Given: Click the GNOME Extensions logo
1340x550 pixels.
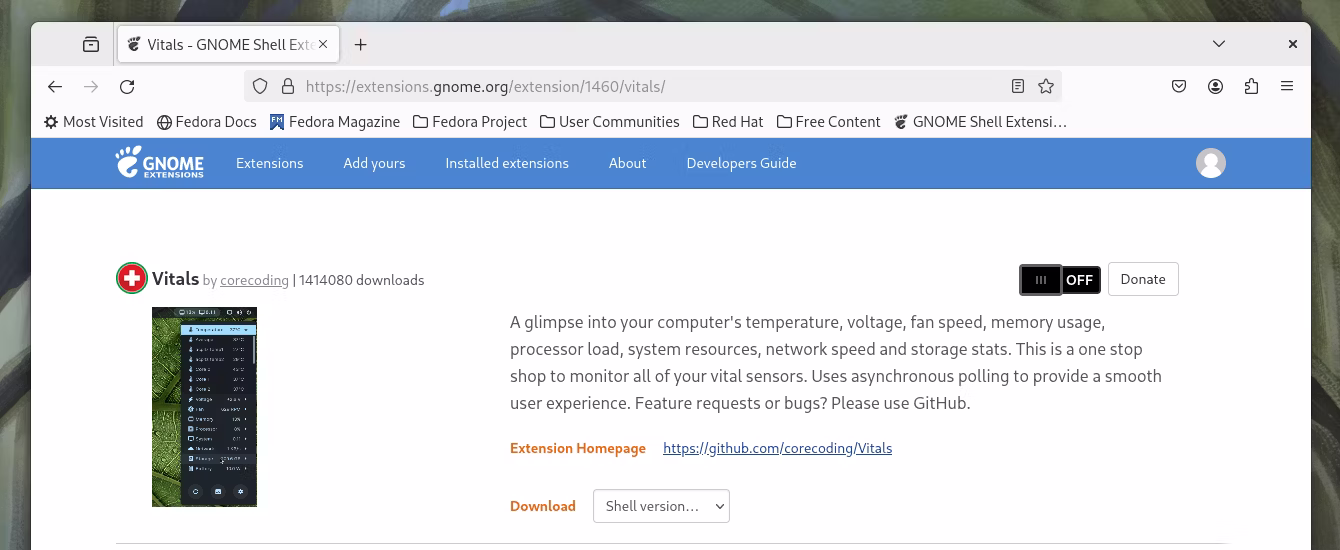Looking at the screenshot, I should [x=160, y=163].
